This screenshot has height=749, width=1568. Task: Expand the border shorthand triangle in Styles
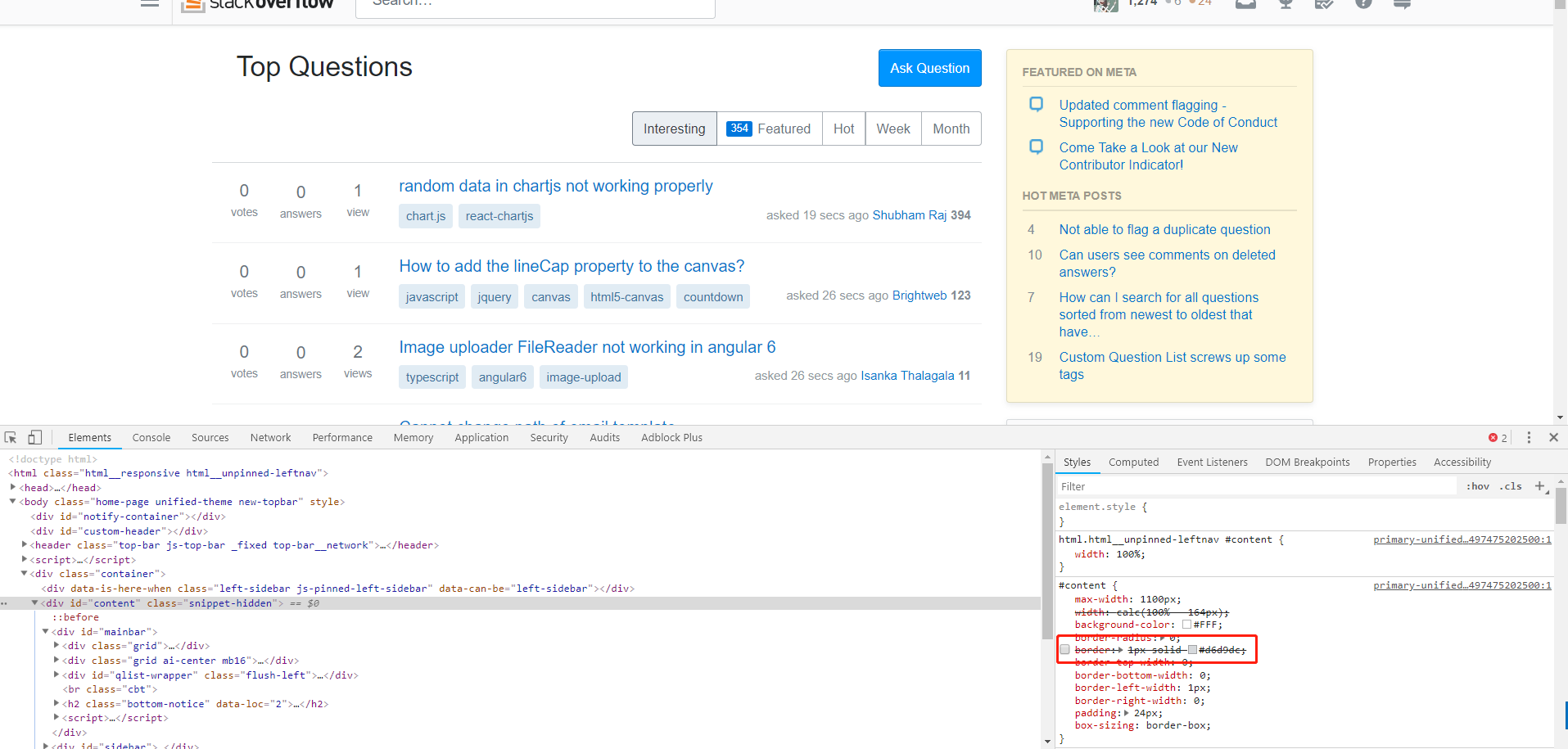click(1120, 650)
